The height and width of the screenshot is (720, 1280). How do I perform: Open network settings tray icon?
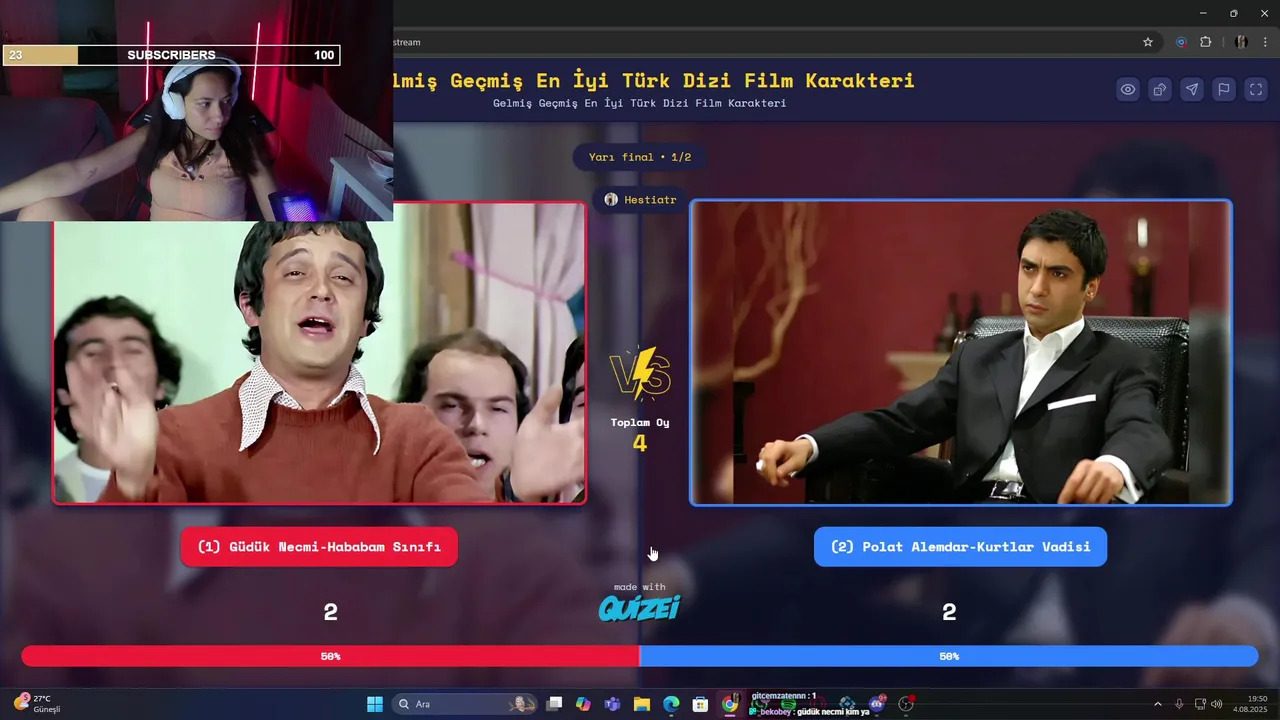[x=1200, y=704]
